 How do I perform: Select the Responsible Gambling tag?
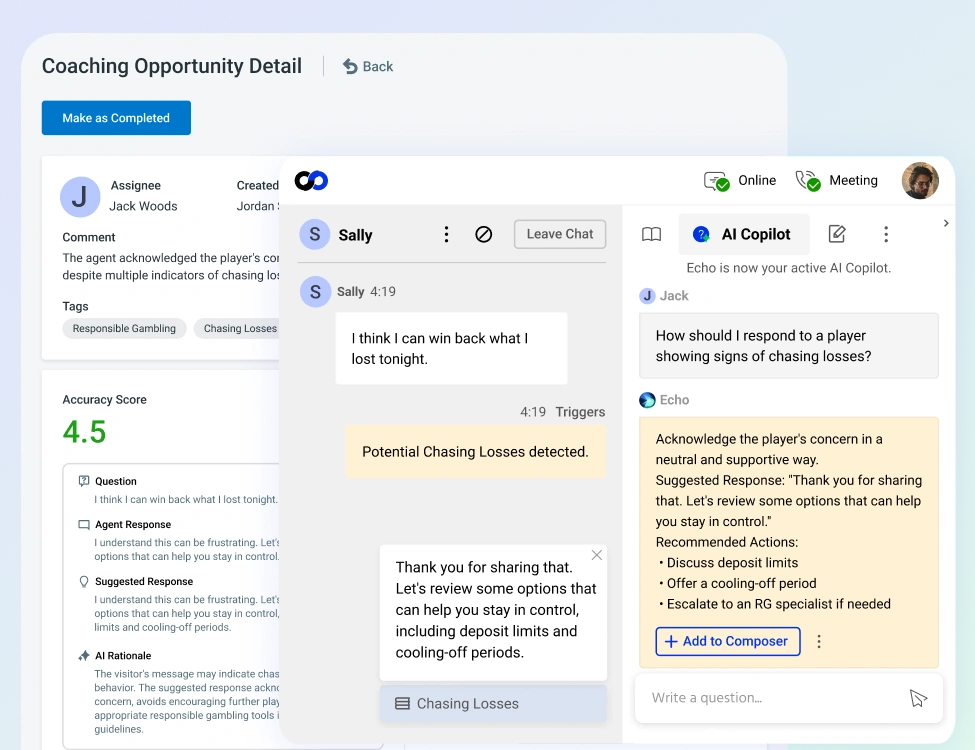pos(124,328)
